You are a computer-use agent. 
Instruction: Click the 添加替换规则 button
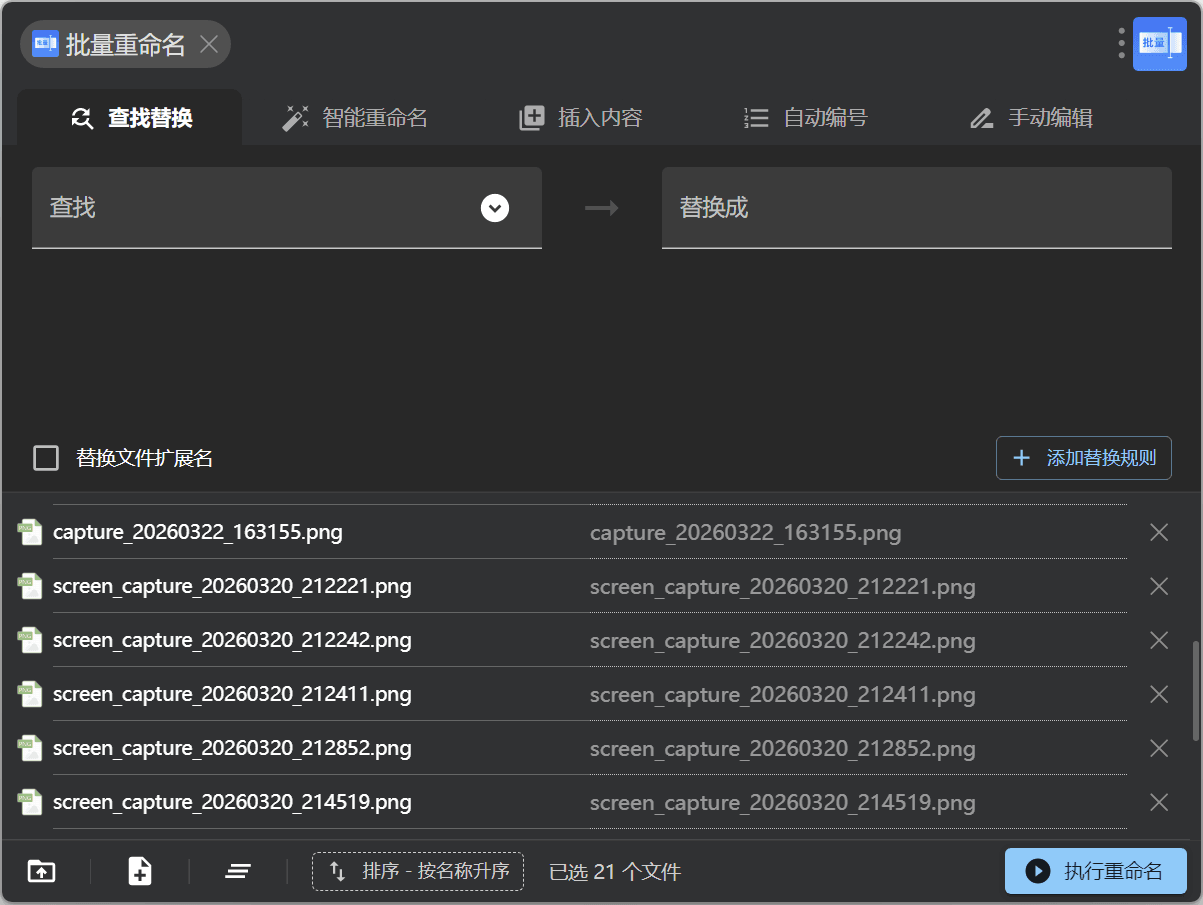click(x=1083, y=458)
